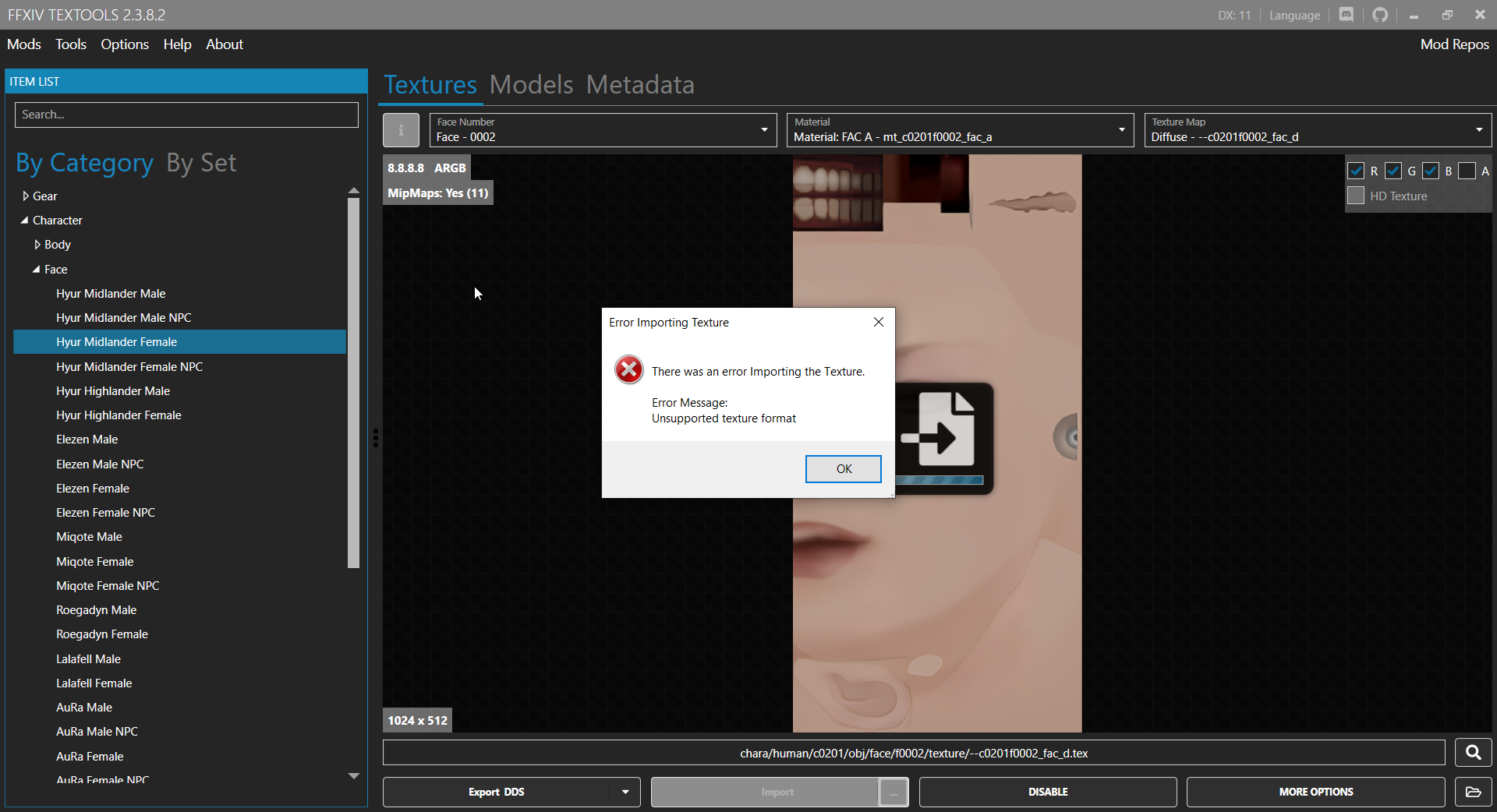Enable the A alpha channel

coord(1467,171)
